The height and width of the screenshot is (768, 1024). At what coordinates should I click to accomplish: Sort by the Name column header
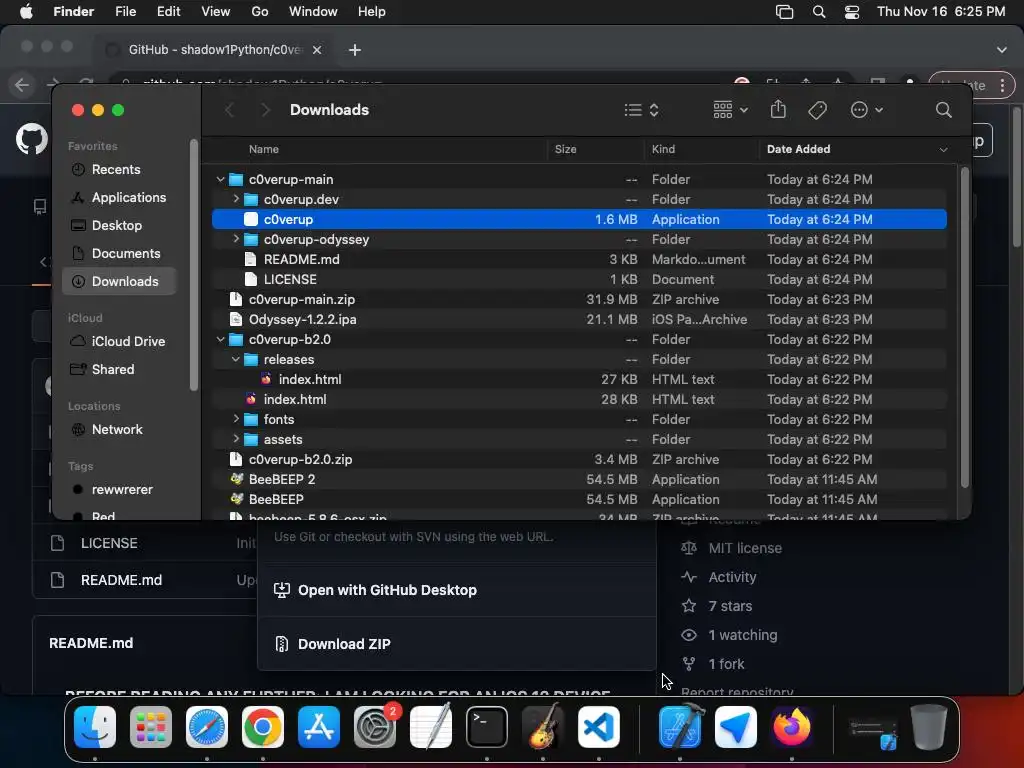263,149
